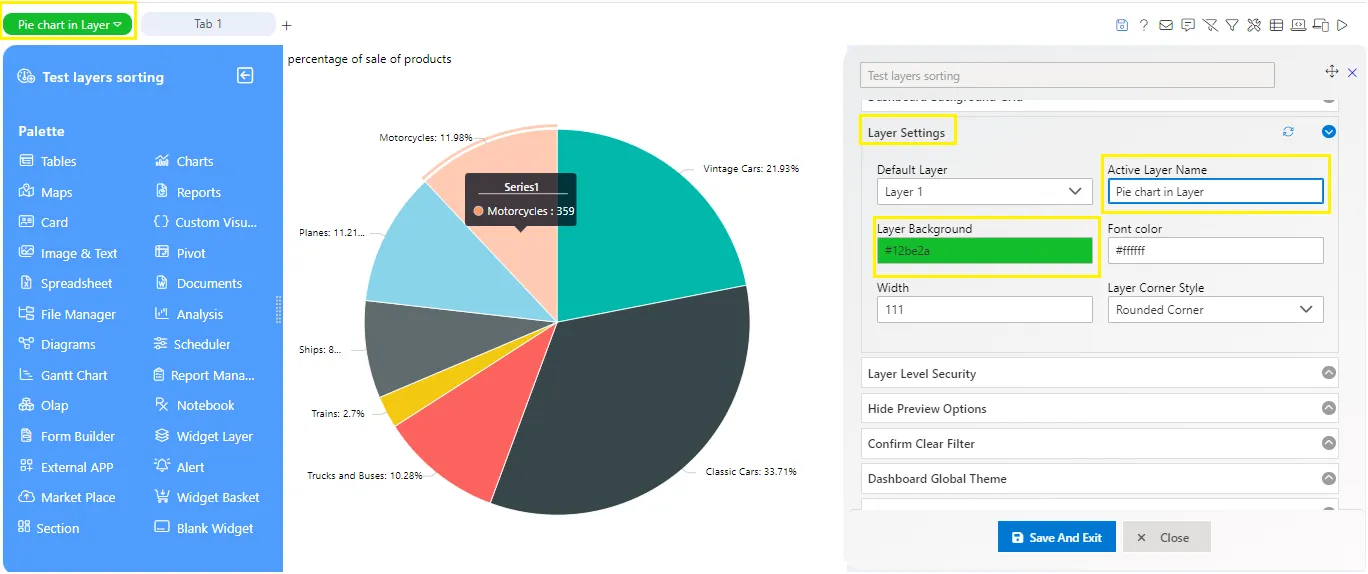
Task: Select Card from the palette
Action: [x=44, y=222]
